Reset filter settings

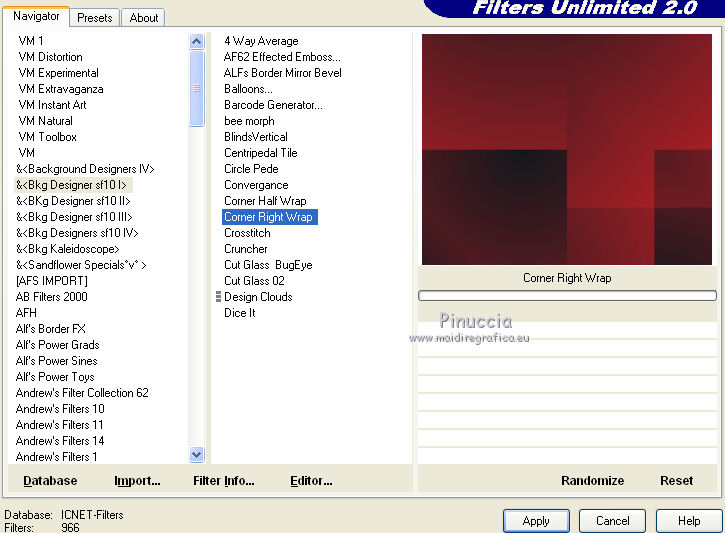click(x=676, y=481)
